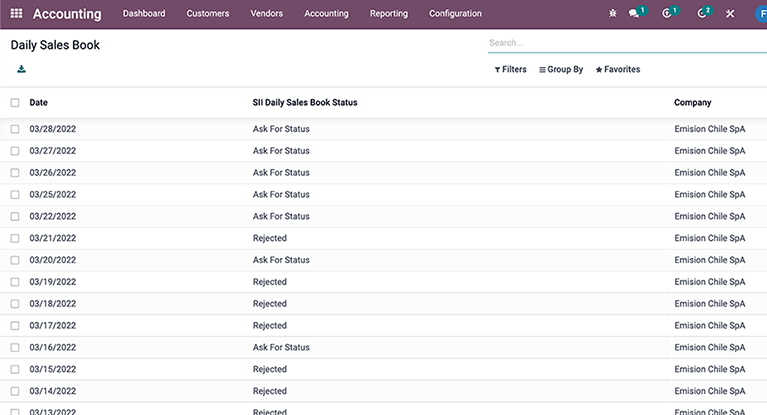Open the Group By dropdown
The height and width of the screenshot is (415, 767).
click(x=561, y=70)
